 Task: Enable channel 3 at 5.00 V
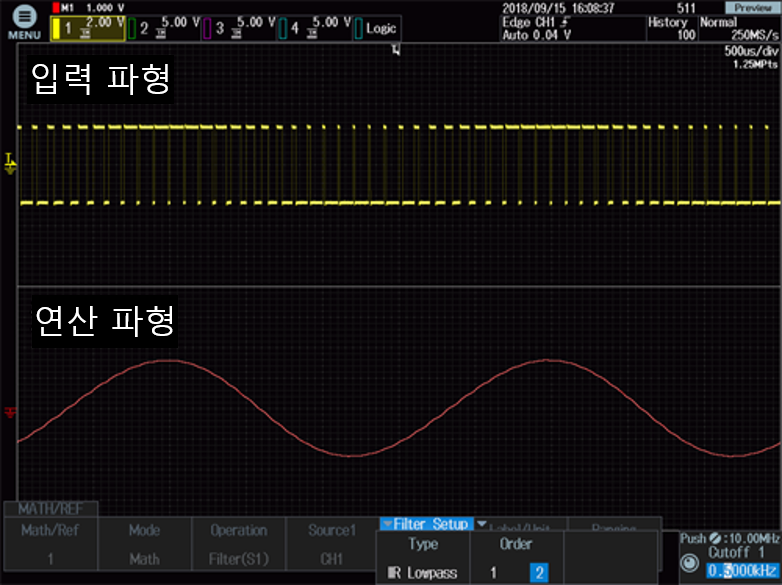[x=239, y=28]
